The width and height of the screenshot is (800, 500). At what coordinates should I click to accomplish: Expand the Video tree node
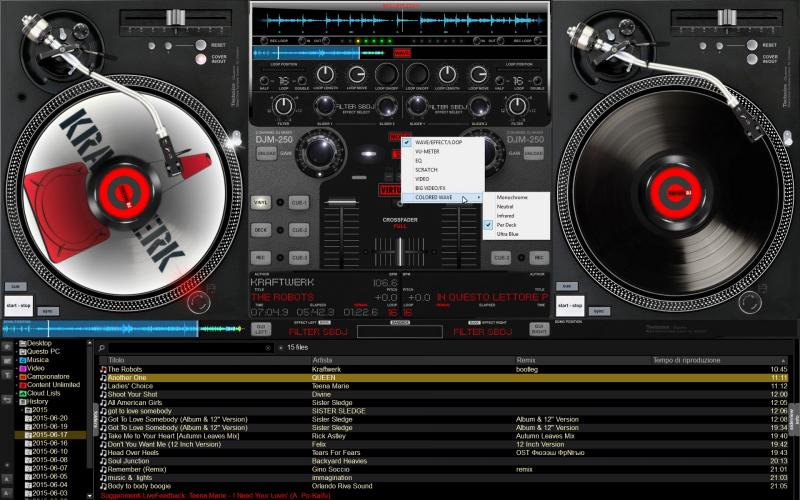pos(16,368)
